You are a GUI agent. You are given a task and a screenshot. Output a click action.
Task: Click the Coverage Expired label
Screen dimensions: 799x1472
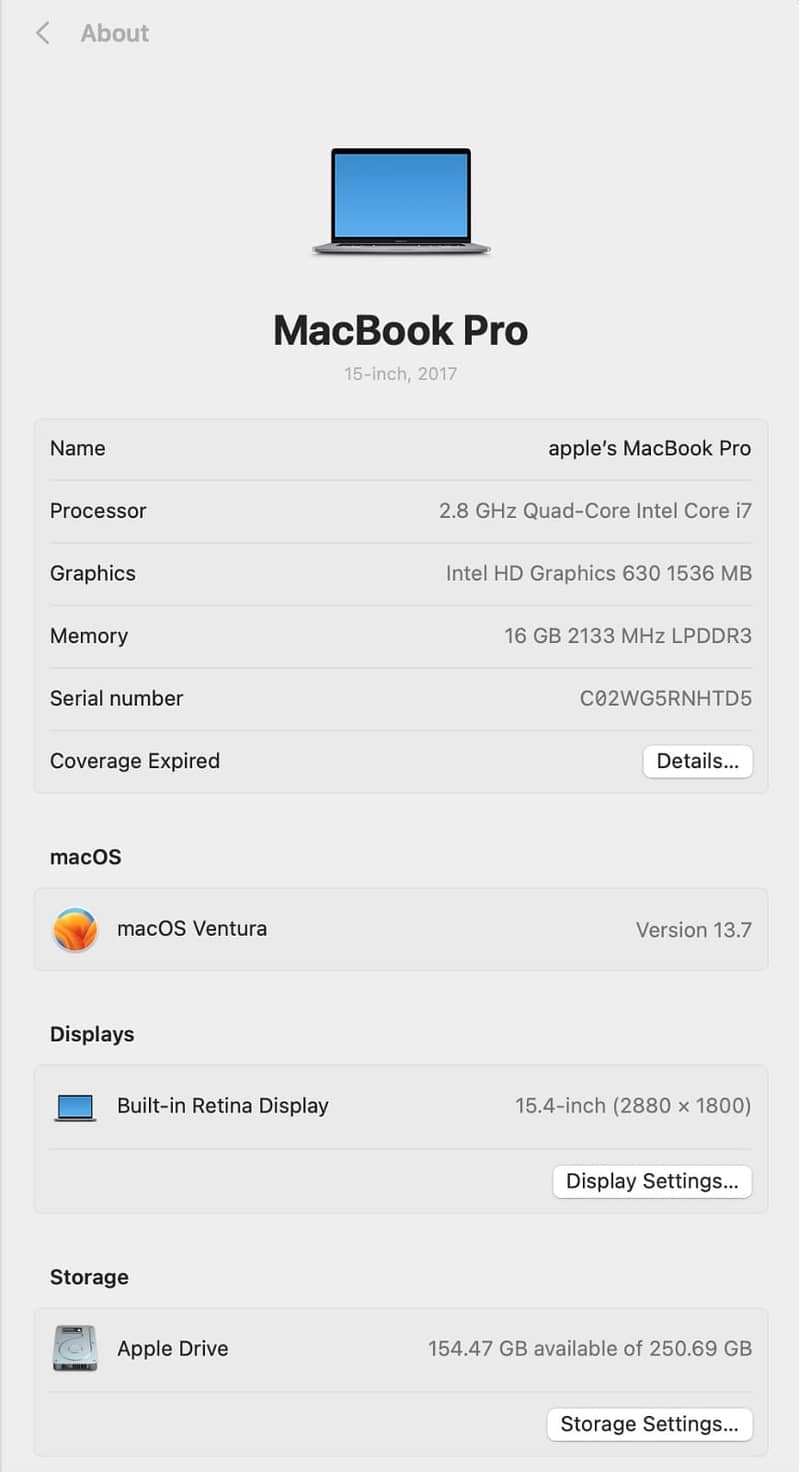135,761
